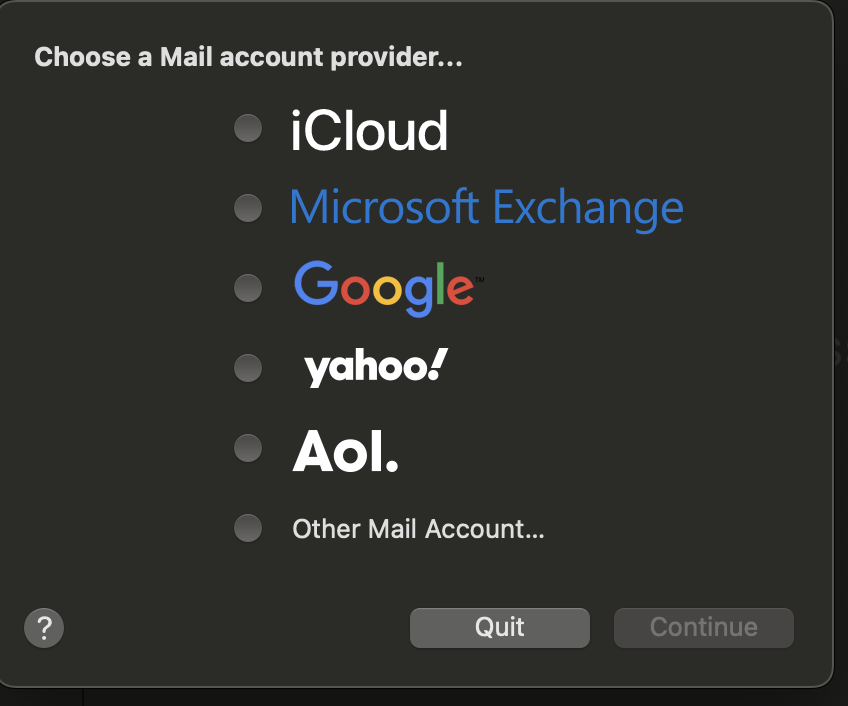848x706 pixels.
Task: Click the blue capital G in Google
Action: click(315, 284)
